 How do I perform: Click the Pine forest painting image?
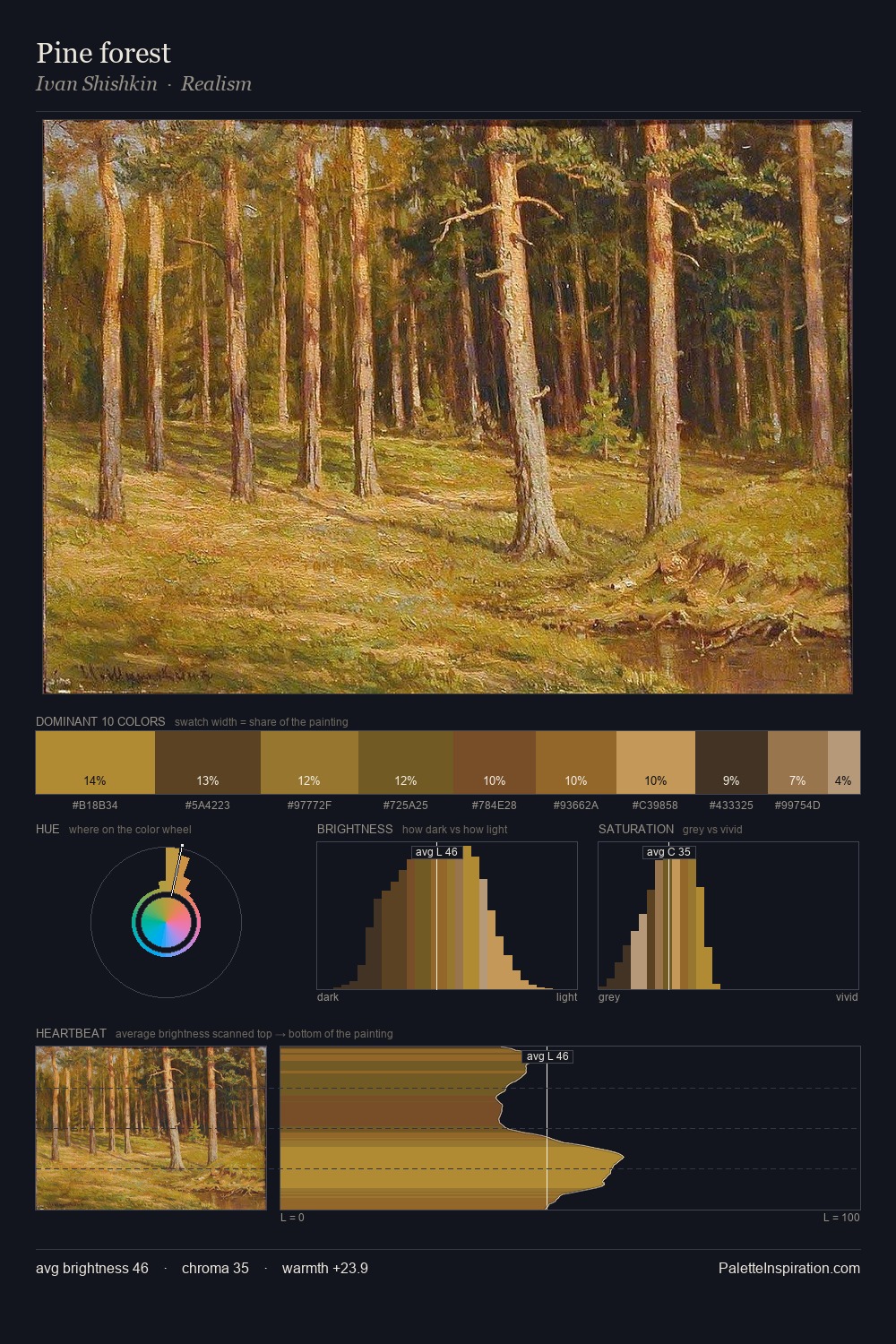click(x=448, y=407)
